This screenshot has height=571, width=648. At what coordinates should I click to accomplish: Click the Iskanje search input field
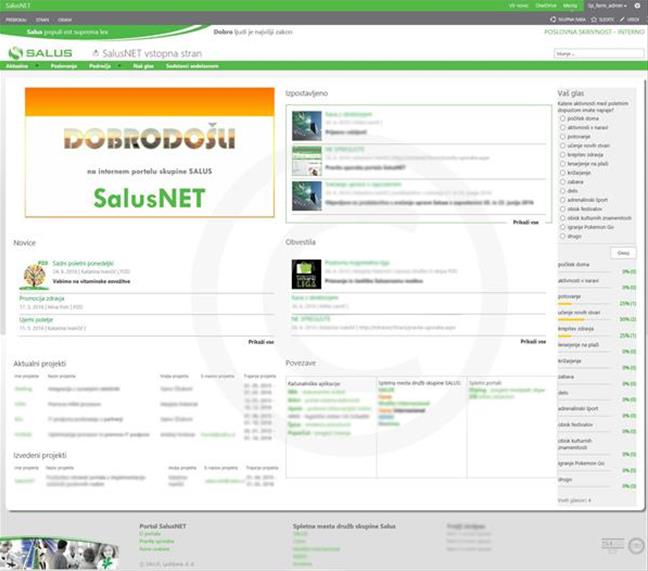[x=598, y=53]
